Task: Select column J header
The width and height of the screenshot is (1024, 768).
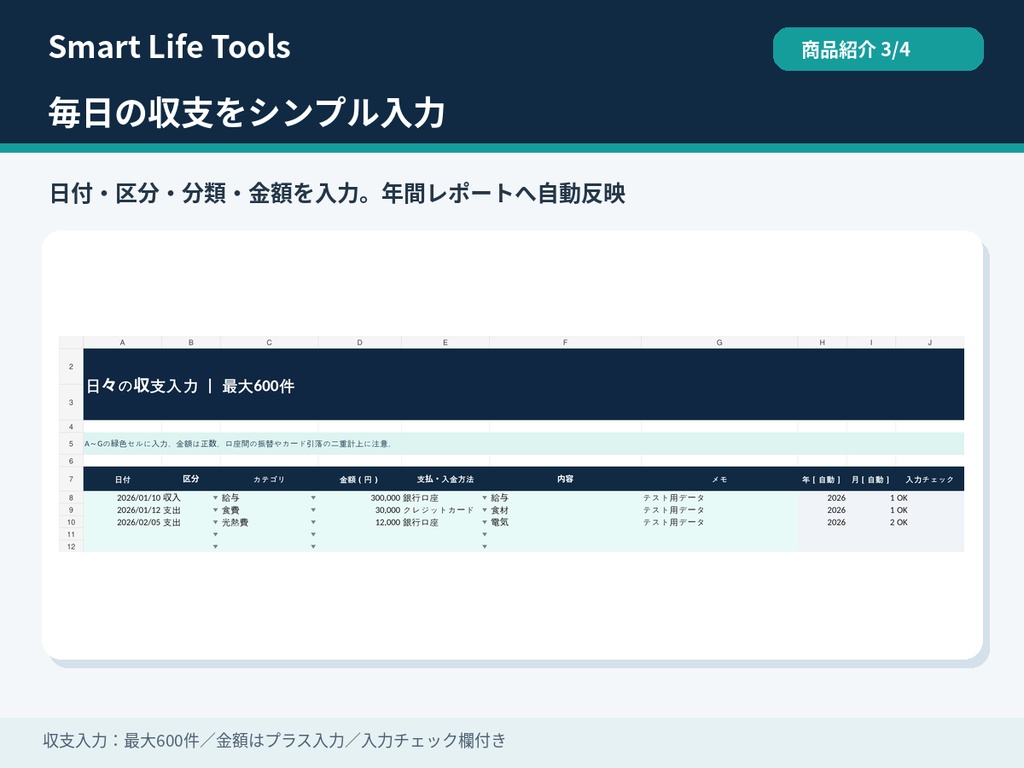Action: tap(930, 342)
